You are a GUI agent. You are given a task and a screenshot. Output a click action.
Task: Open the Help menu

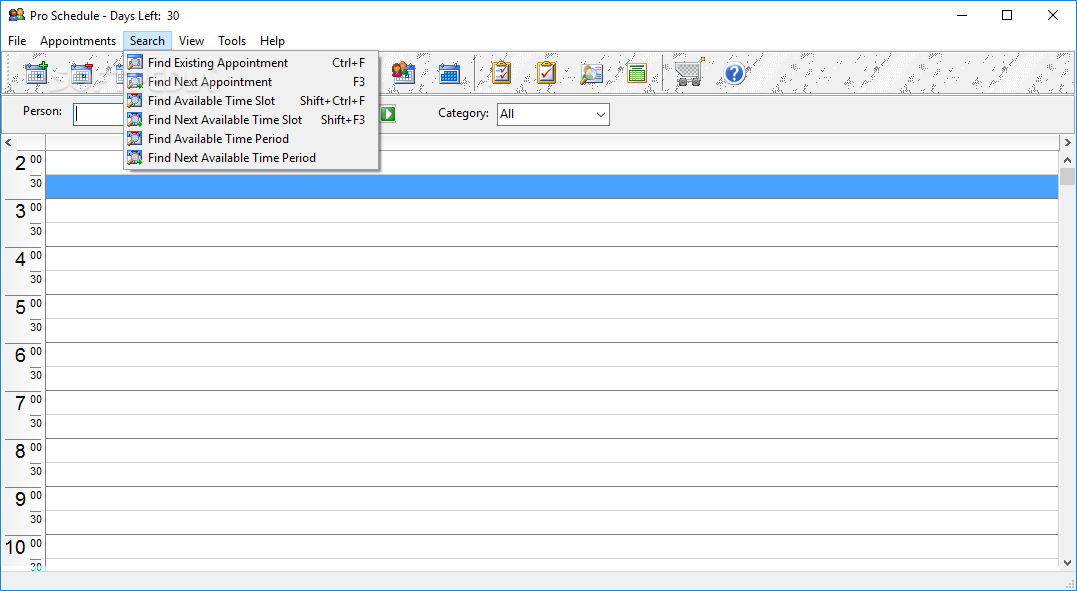(272, 41)
